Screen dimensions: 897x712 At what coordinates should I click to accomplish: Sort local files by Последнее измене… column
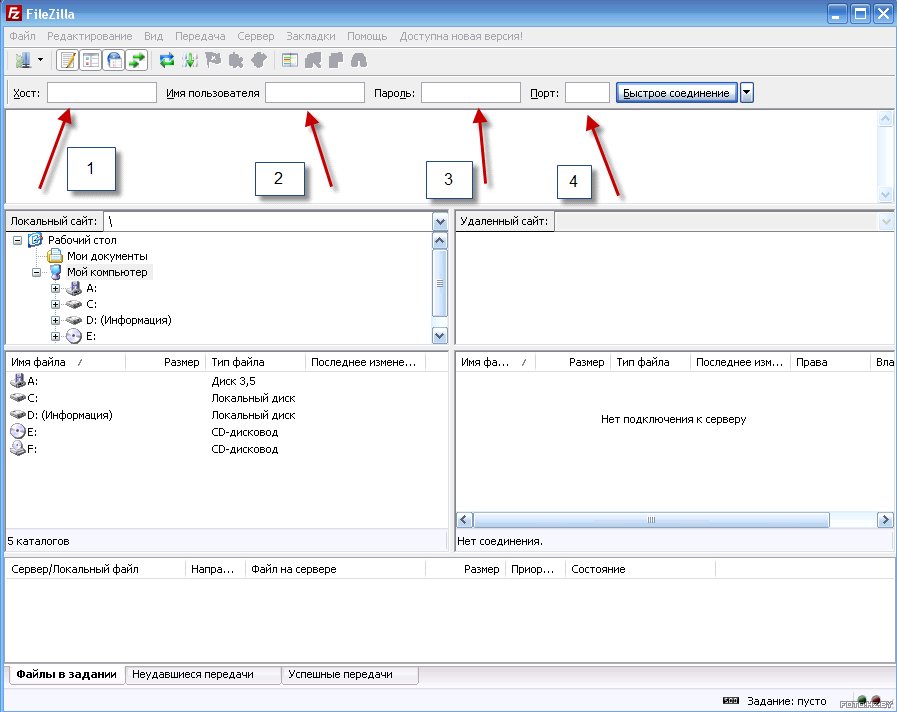point(365,362)
